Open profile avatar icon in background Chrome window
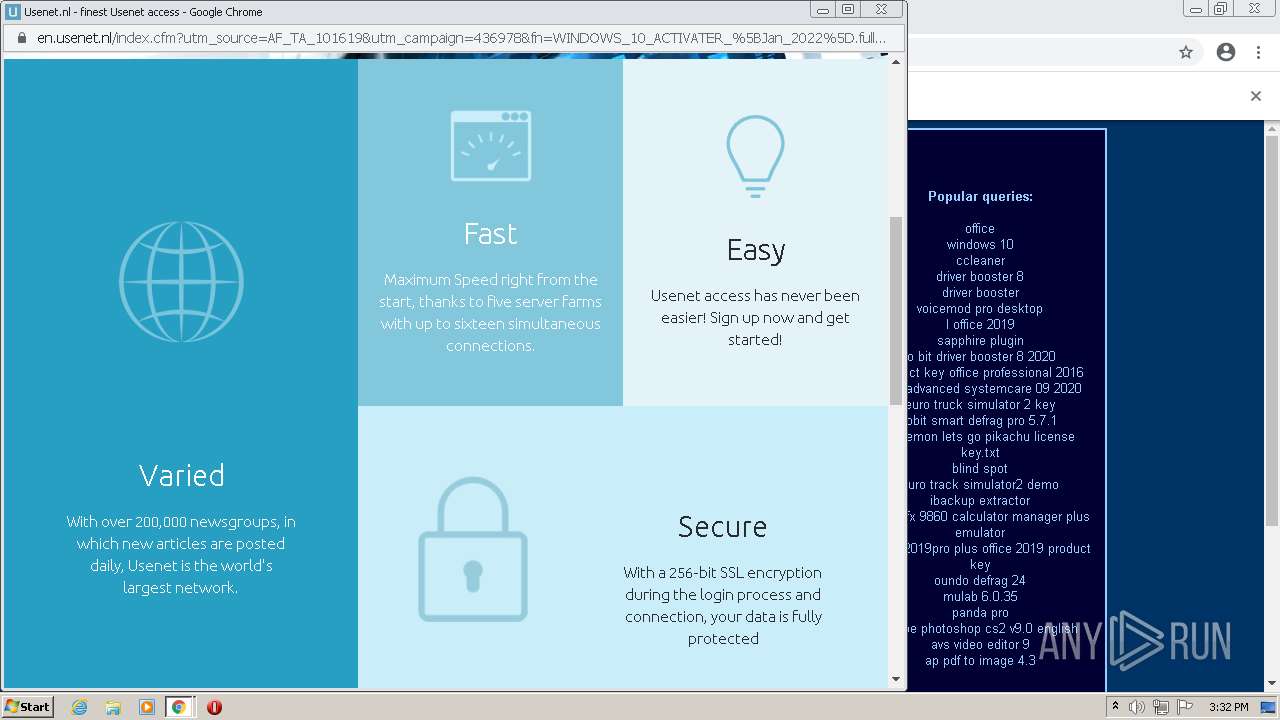This screenshot has width=1280, height=720. (x=1226, y=52)
